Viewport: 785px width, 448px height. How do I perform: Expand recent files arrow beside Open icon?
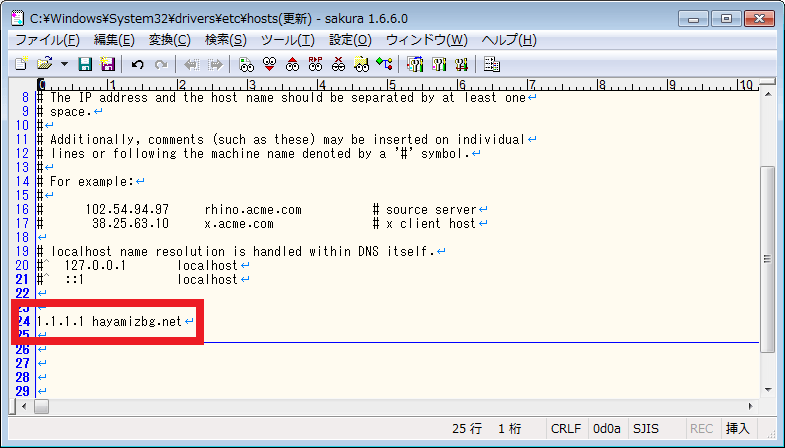coord(64,64)
